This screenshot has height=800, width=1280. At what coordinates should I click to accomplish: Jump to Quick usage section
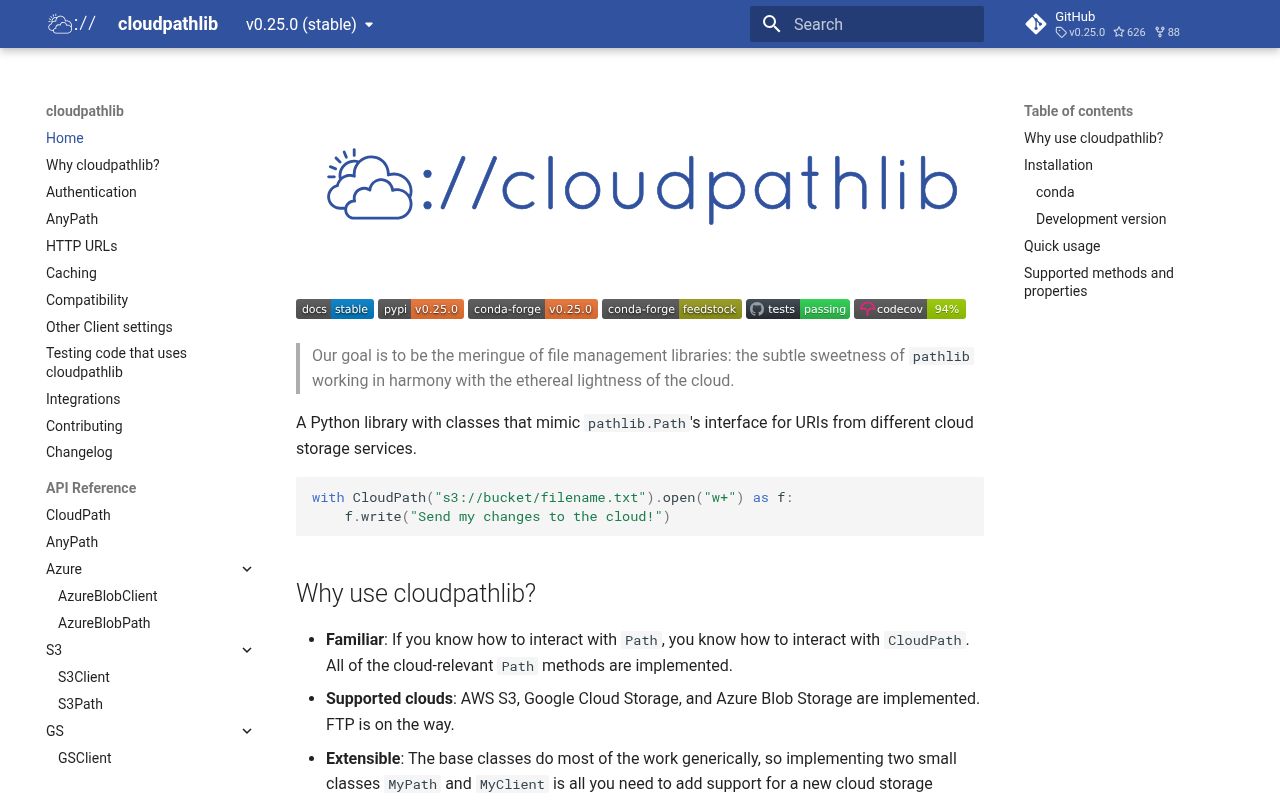pos(1062,246)
